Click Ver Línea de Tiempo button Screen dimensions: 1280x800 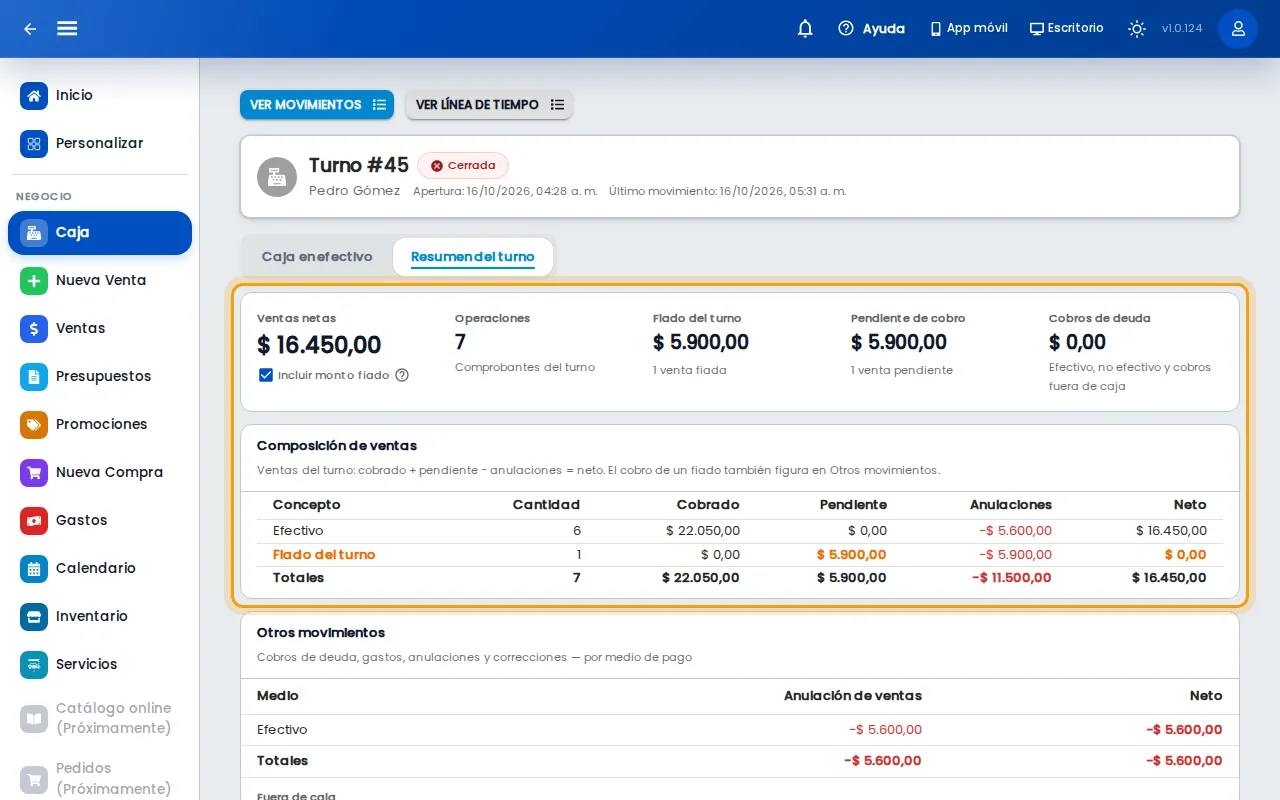click(x=489, y=105)
